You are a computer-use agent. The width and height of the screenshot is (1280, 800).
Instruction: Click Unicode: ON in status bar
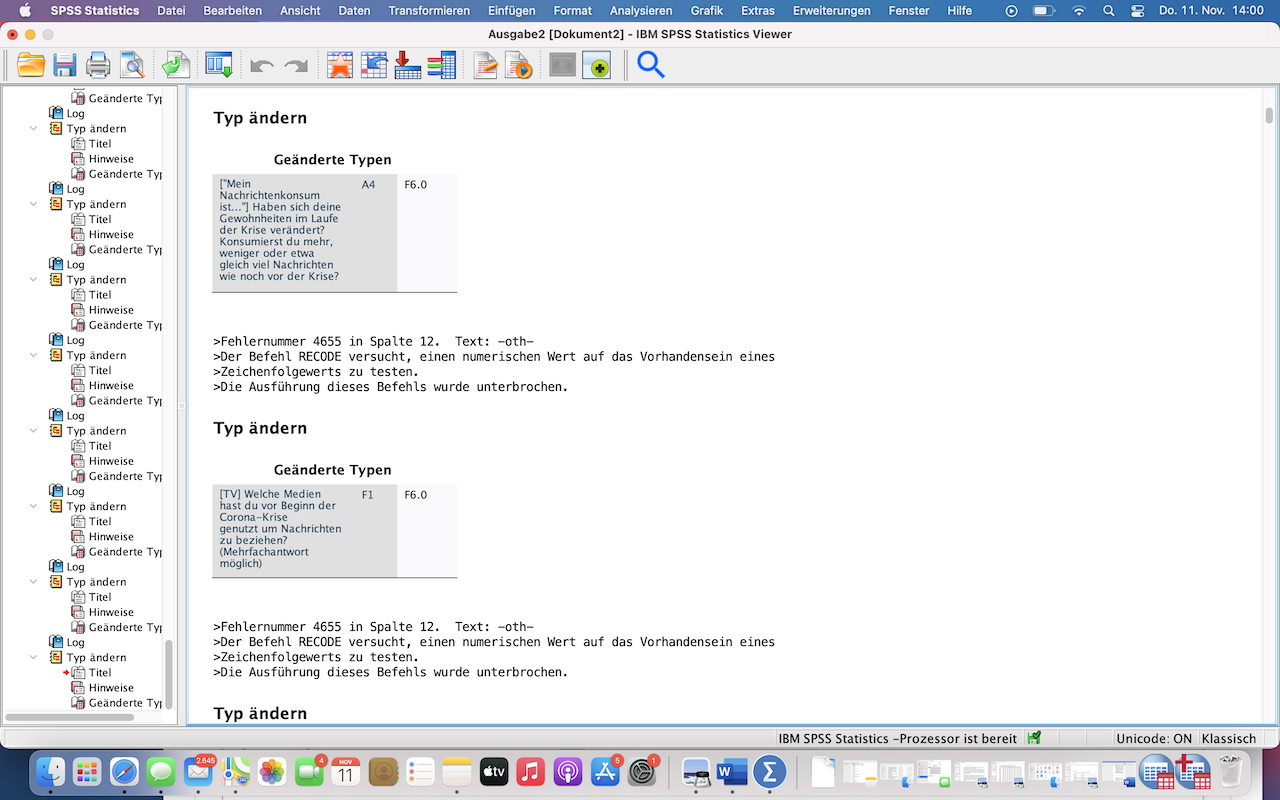click(x=1154, y=739)
